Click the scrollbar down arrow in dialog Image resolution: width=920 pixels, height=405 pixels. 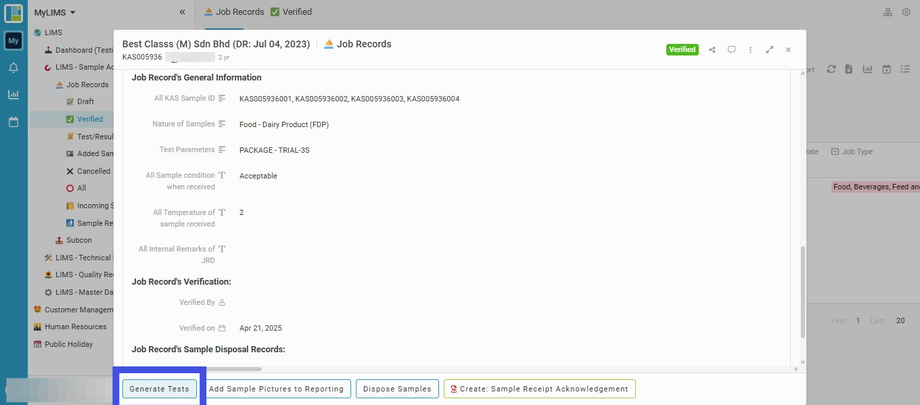pyautogui.click(x=803, y=362)
